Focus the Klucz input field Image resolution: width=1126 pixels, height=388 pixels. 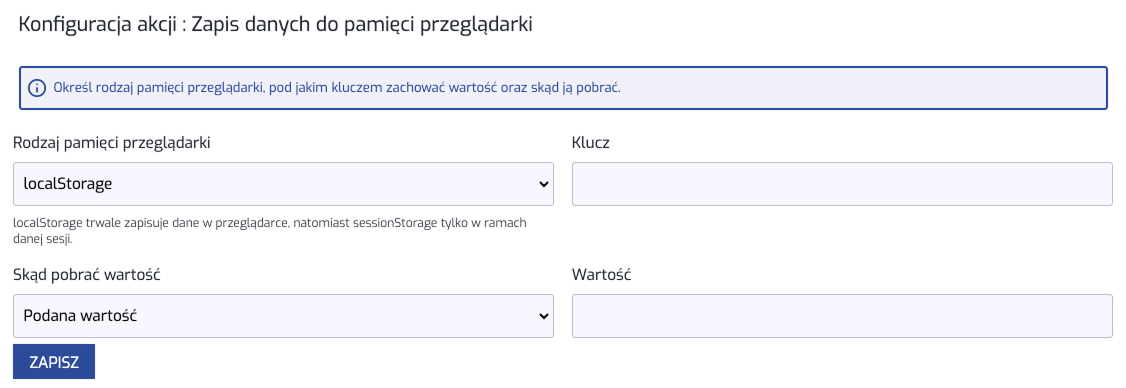coord(842,184)
